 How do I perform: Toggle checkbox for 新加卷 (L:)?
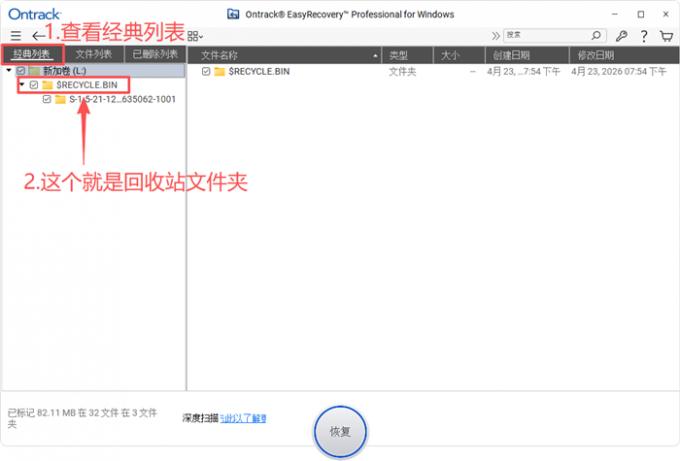[x=21, y=71]
